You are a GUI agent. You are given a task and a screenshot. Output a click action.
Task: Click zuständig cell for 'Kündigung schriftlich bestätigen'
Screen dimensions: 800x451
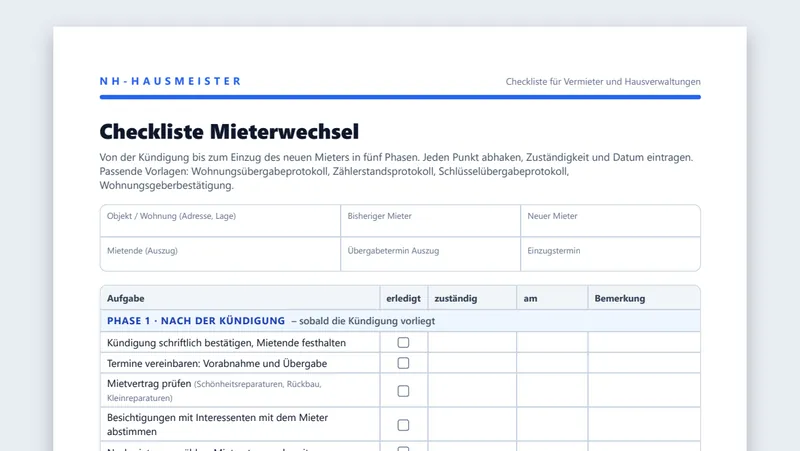pos(472,342)
